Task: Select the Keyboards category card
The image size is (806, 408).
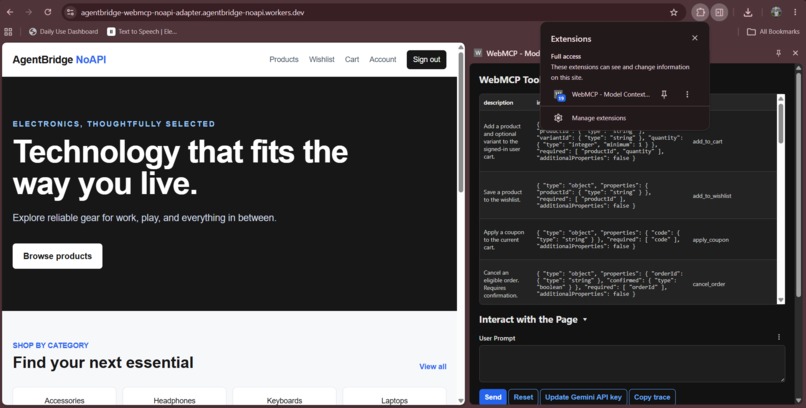Action: pos(284,398)
